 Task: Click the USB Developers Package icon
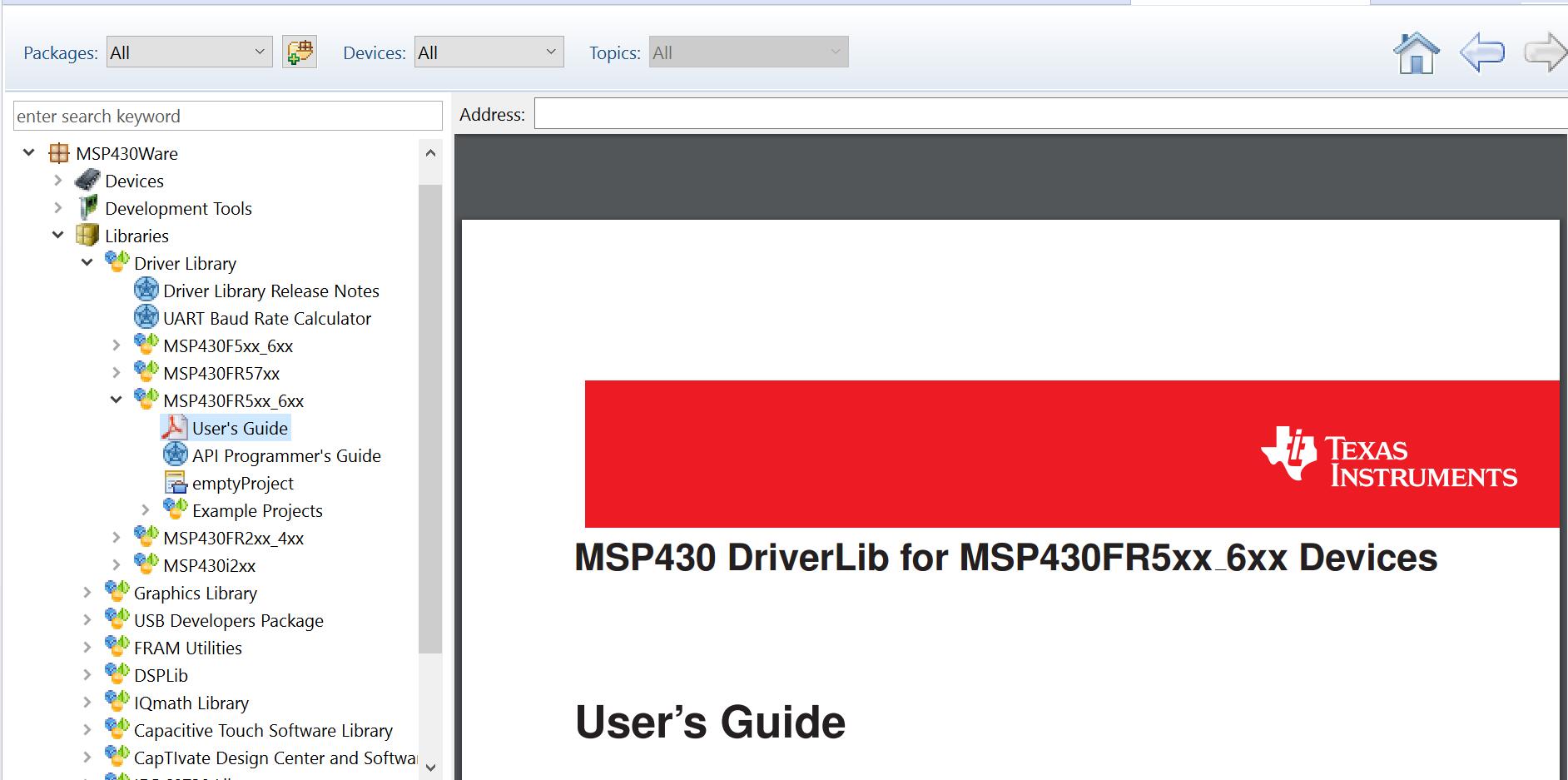117,619
